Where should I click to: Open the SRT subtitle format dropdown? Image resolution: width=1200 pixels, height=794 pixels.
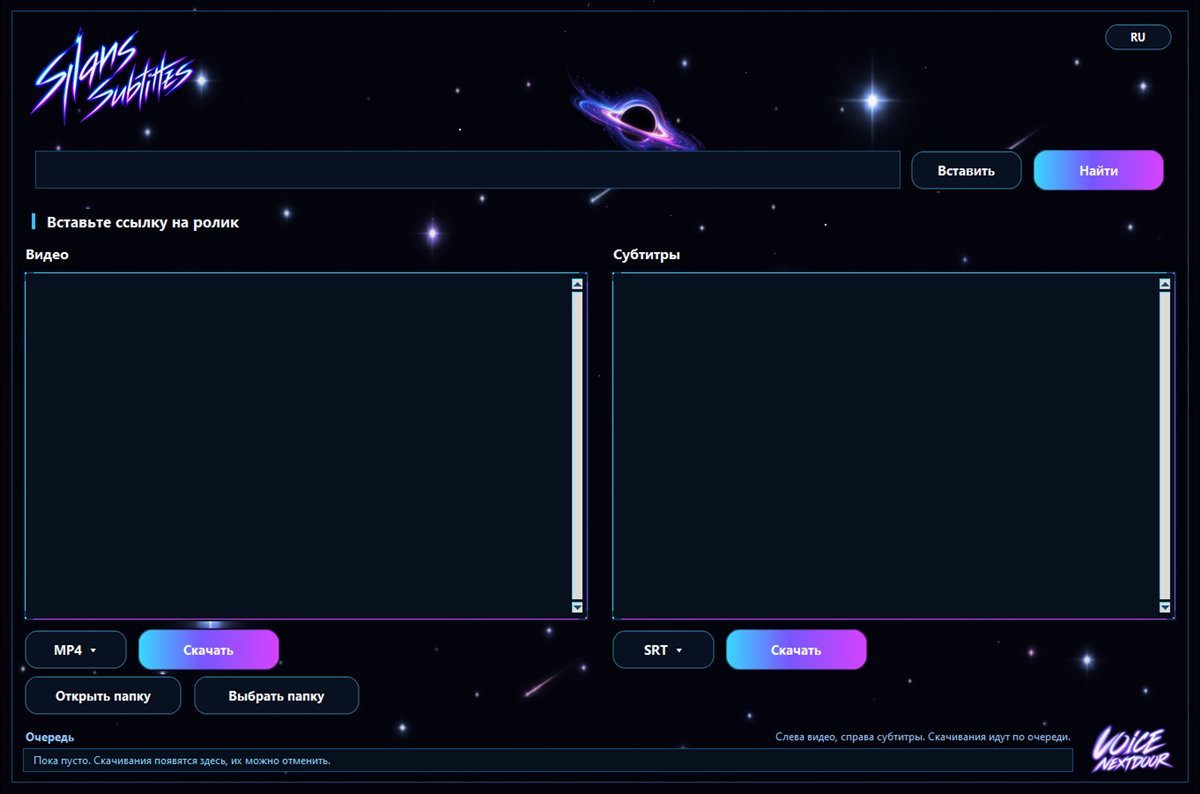tap(664, 650)
